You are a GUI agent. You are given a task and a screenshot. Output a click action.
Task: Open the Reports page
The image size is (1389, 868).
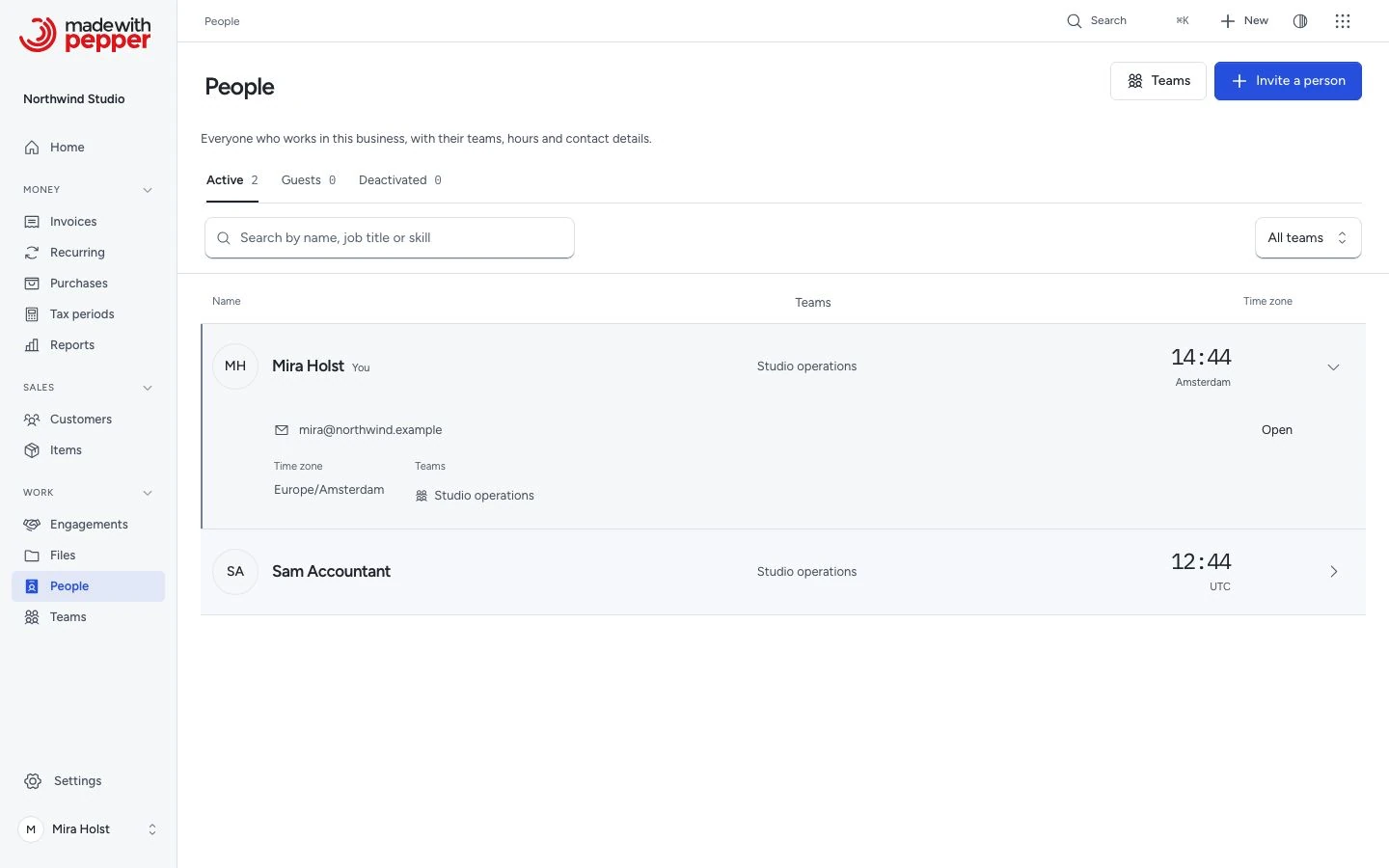pyautogui.click(x=88, y=345)
